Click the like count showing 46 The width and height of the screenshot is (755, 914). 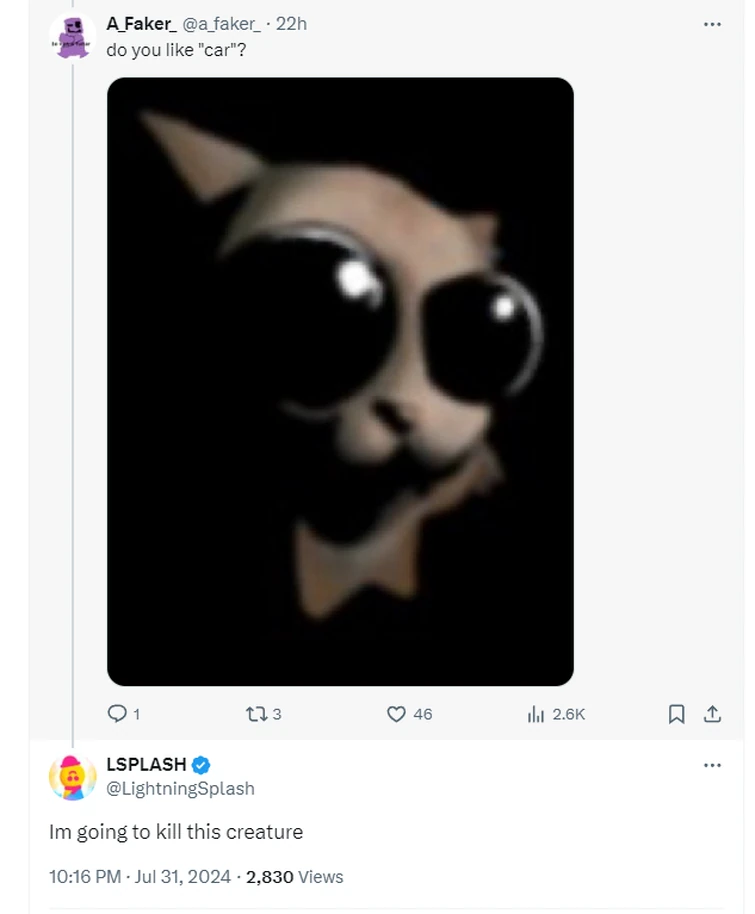[422, 715]
